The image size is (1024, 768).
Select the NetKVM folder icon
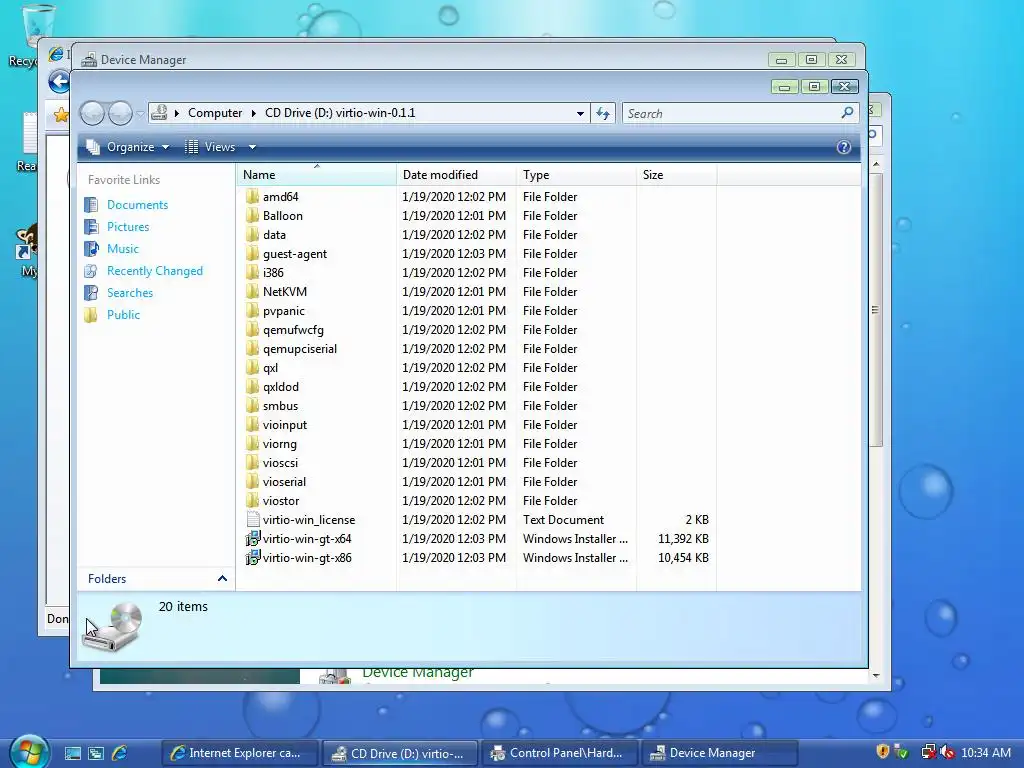pyautogui.click(x=252, y=291)
